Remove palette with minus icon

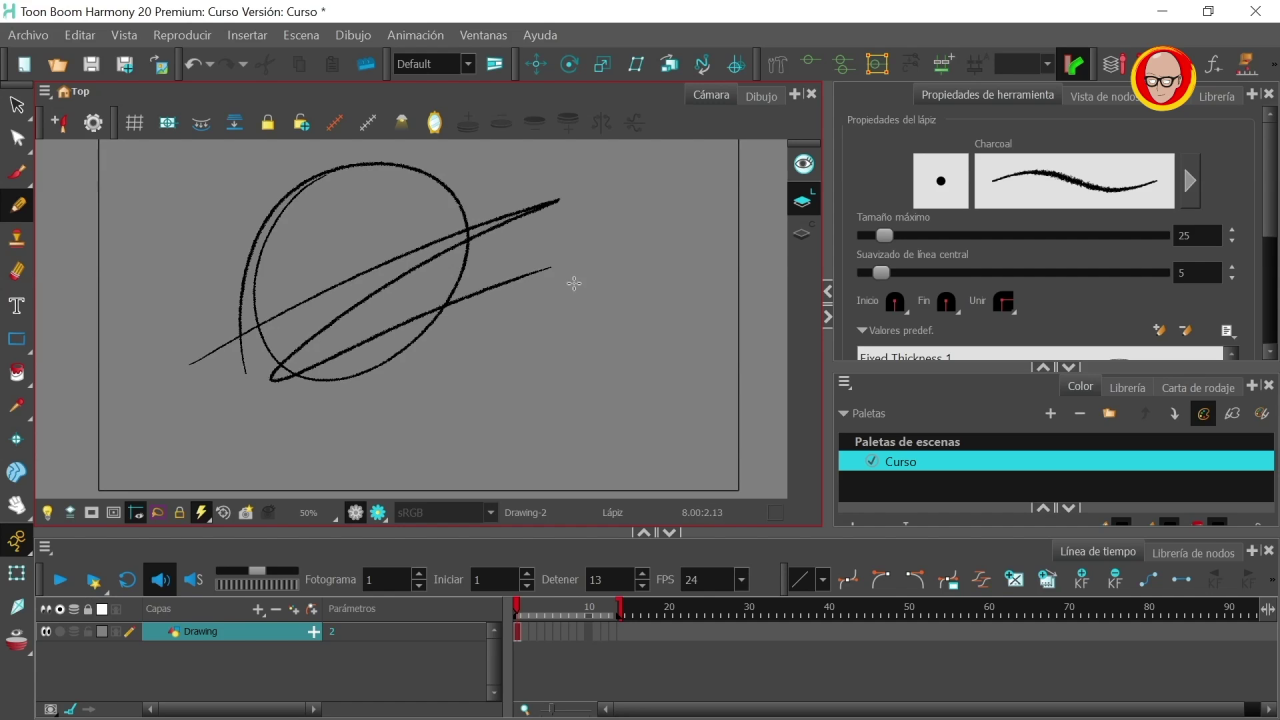coord(1080,414)
